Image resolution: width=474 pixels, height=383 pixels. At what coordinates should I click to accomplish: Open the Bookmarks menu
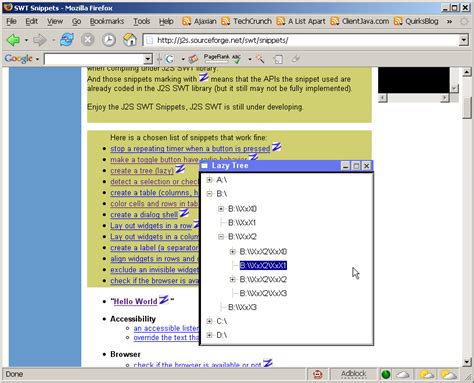click(x=107, y=21)
